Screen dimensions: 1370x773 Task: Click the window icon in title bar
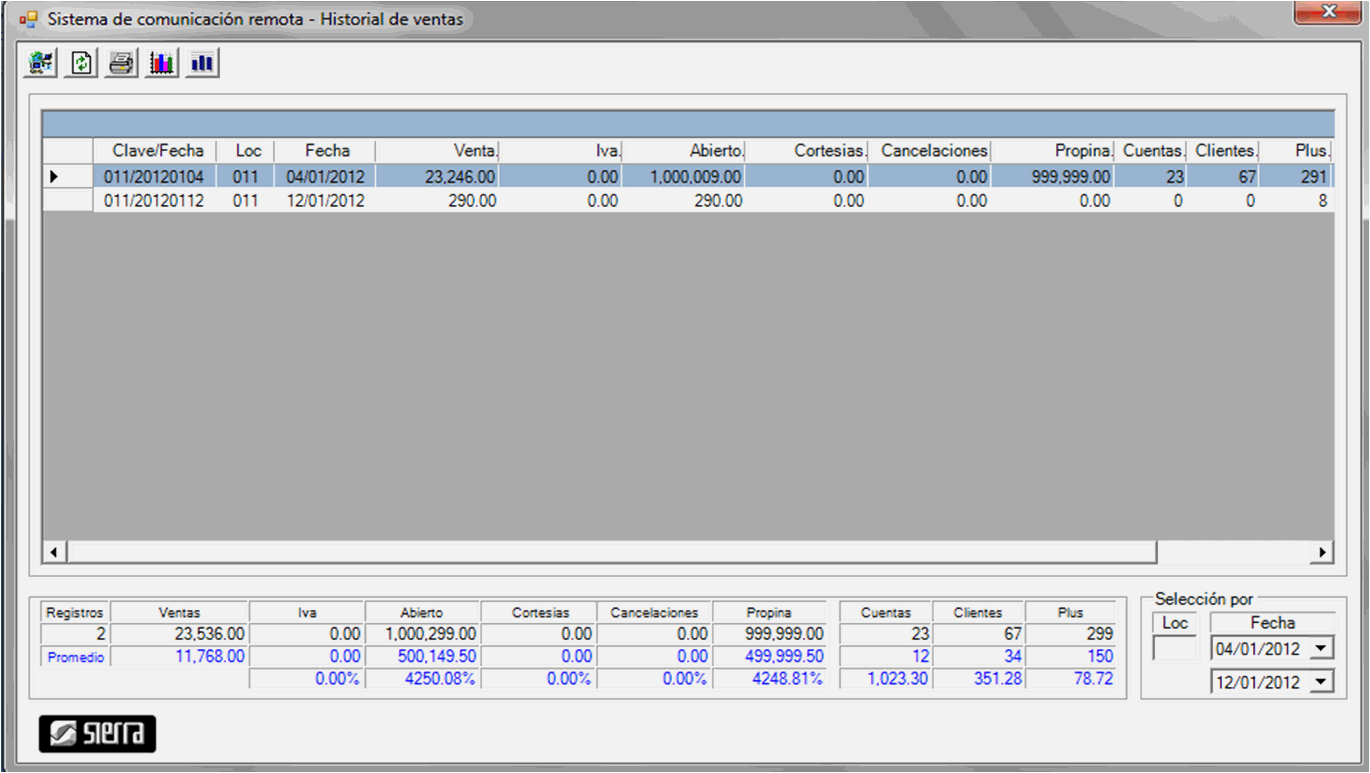tap(28, 19)
